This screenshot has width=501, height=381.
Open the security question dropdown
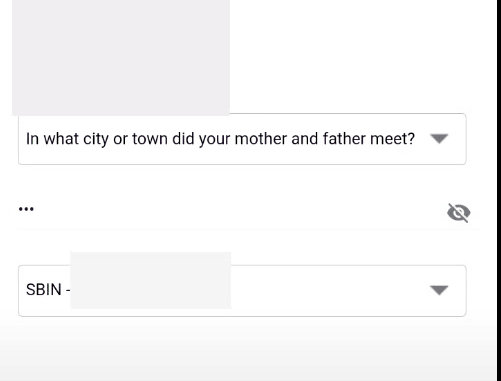(242, 139)
